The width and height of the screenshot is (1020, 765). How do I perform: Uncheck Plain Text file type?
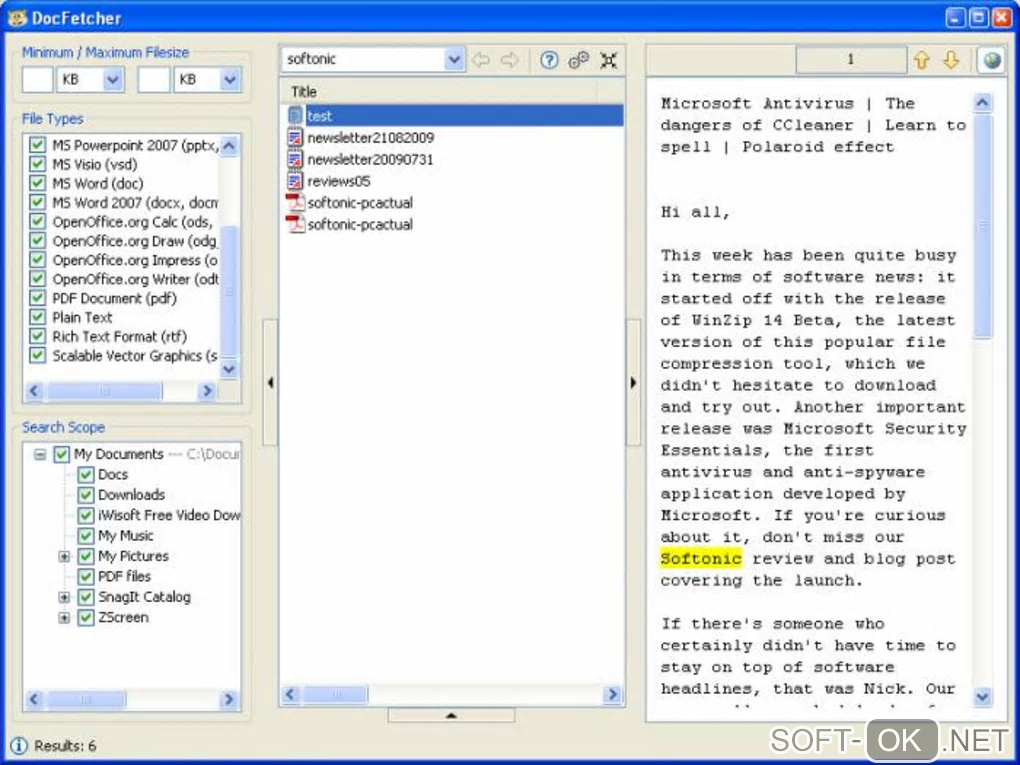tap(38, 317)
